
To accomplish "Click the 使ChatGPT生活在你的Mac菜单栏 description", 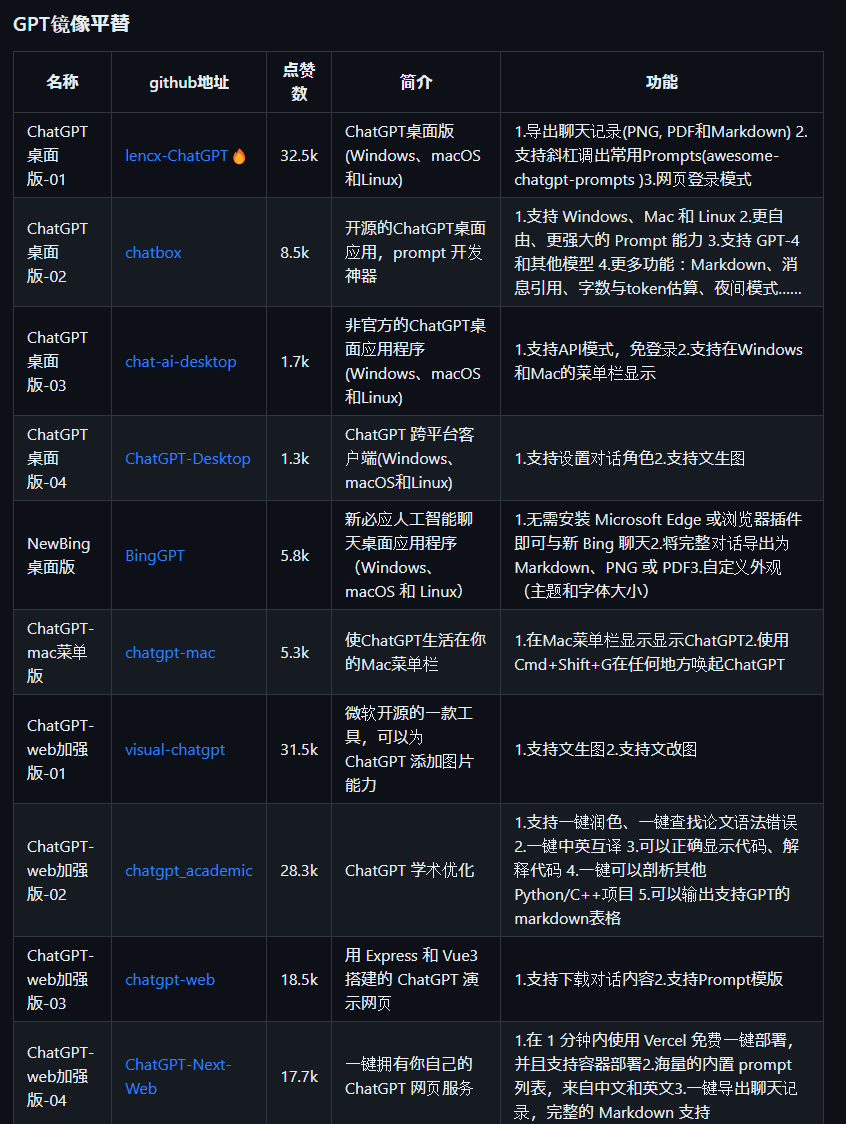I will pyautogui.click(x=415, y=652).
